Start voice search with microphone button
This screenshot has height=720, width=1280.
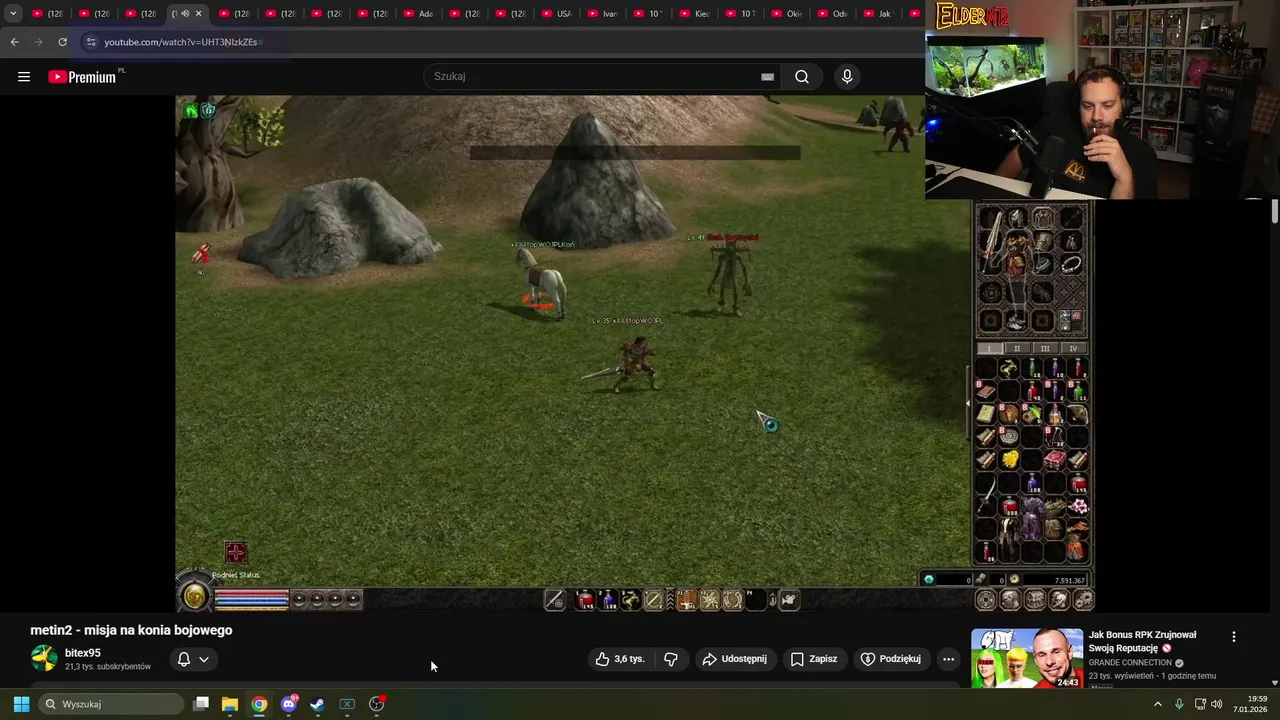[x=847, y=77]
